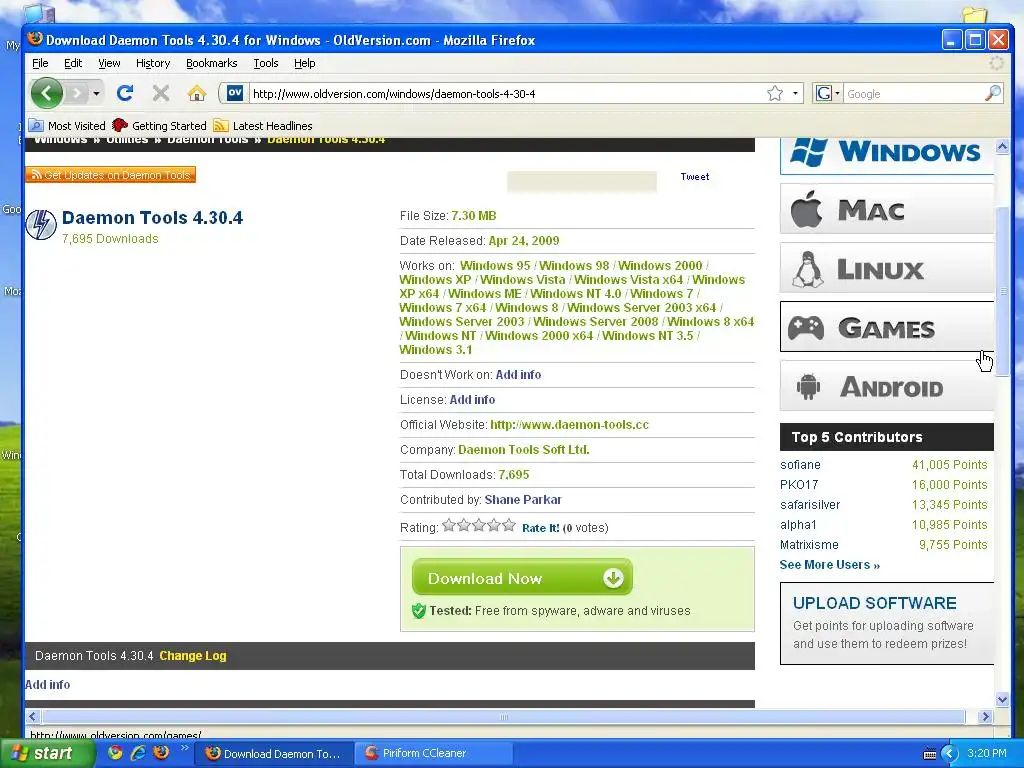Open the Bookmarks menu
This screenshot has width=1024, height=768.
(x=212, y=63)
